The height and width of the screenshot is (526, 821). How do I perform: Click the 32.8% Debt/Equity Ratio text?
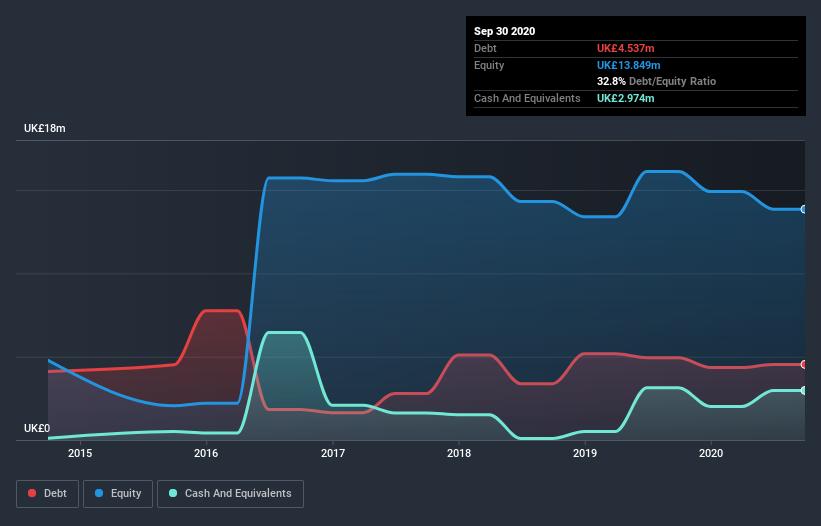point(657,81)
